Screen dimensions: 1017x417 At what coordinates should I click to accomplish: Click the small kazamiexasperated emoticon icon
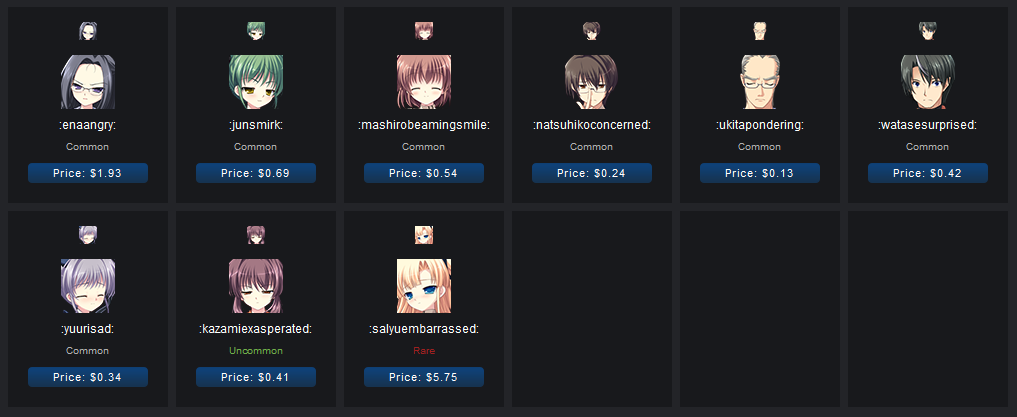click(x=256, y=235)
